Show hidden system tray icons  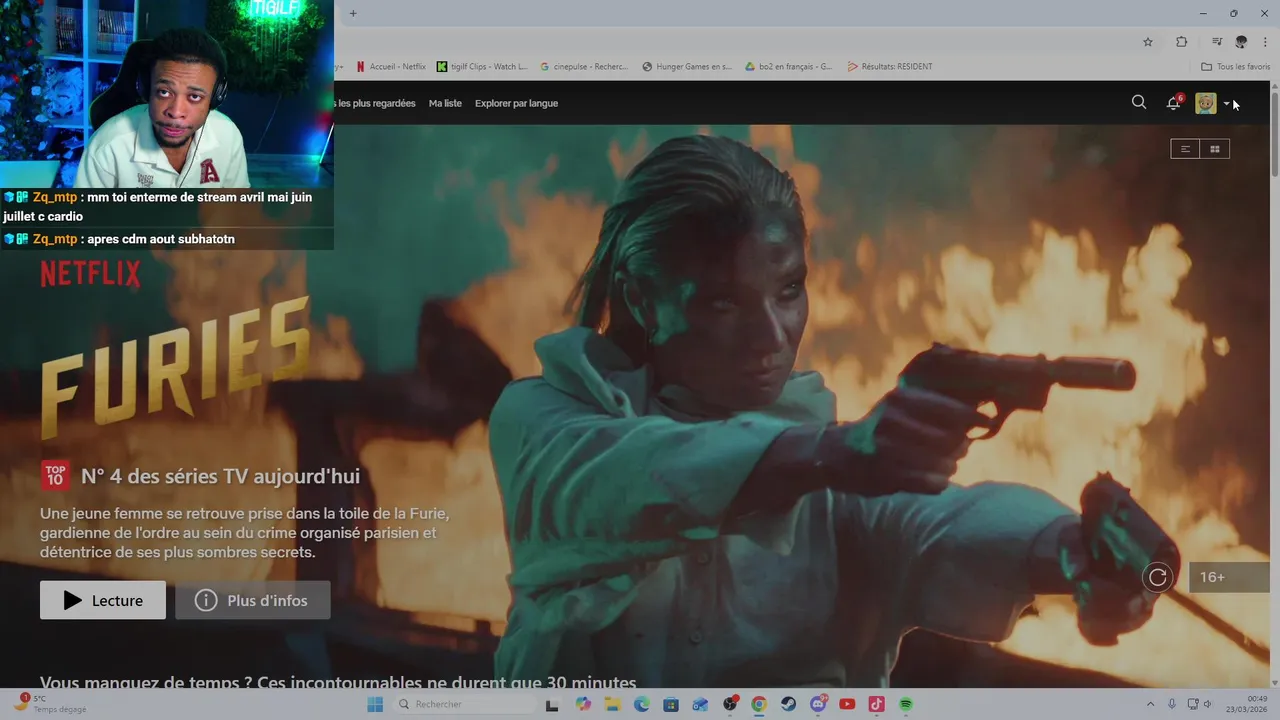point(1150,704)
